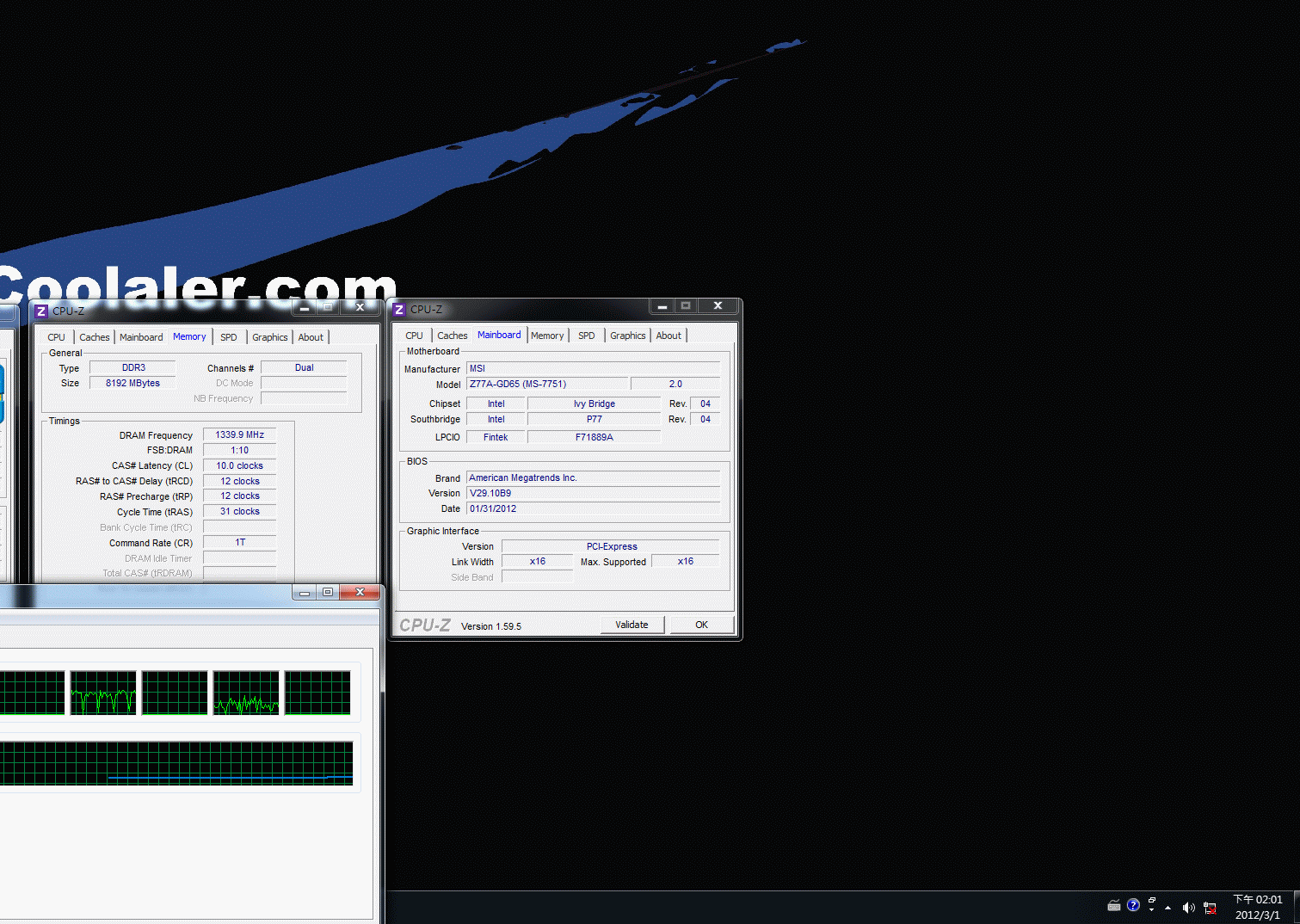Click the 01/31/2012 BIOS date field

click(593, 508)
